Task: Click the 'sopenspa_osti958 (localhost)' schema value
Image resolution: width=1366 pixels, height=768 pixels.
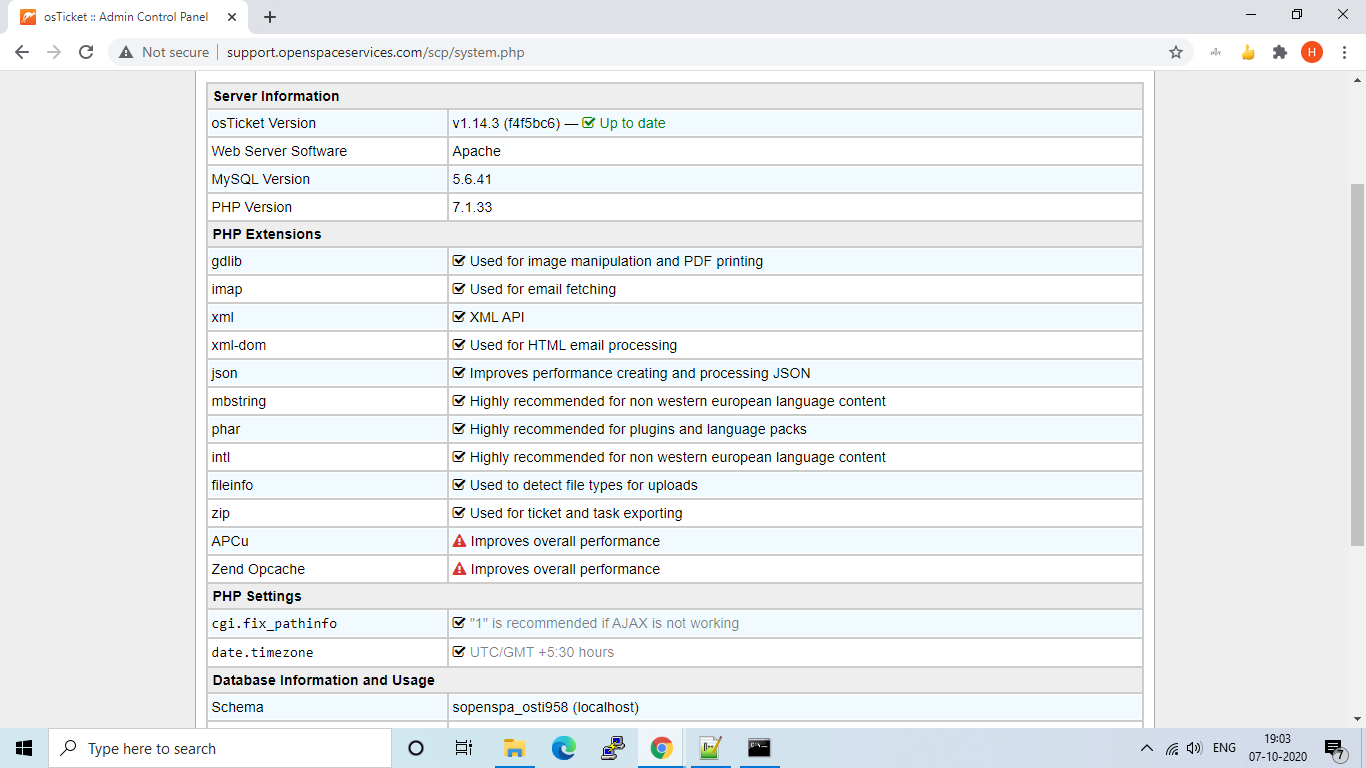Action: tap(546, 707)
